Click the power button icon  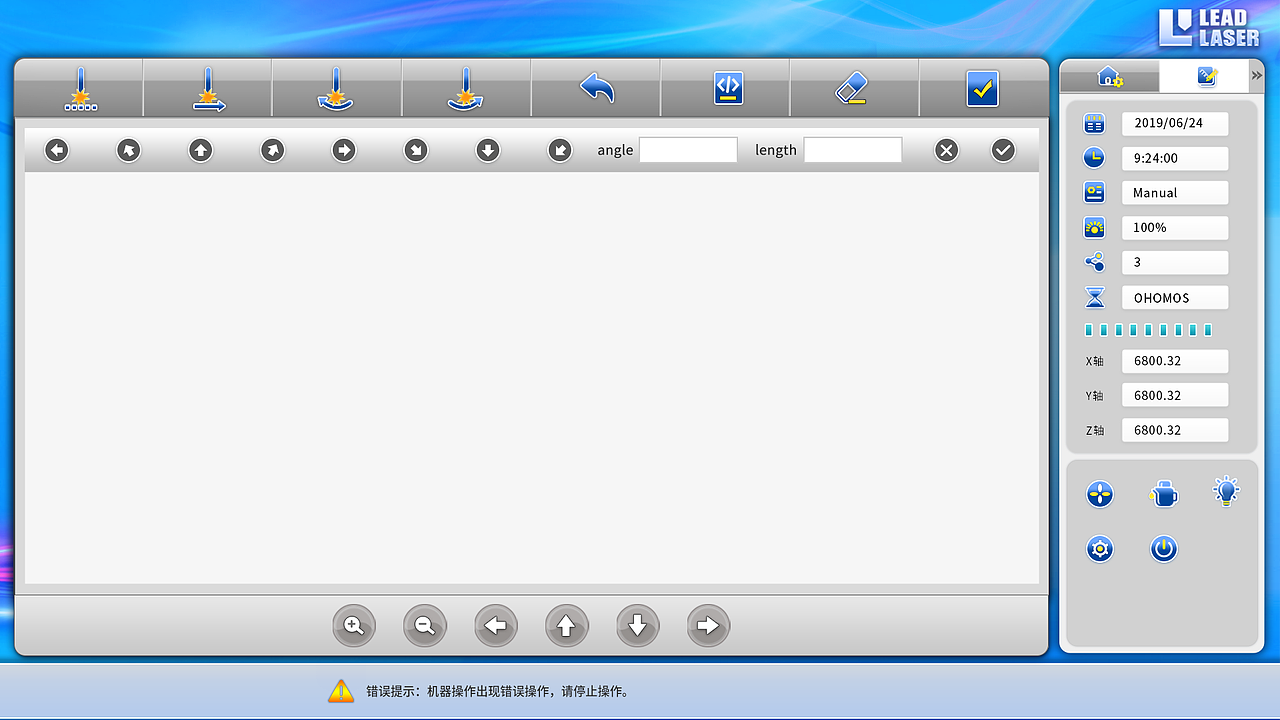1163,549
